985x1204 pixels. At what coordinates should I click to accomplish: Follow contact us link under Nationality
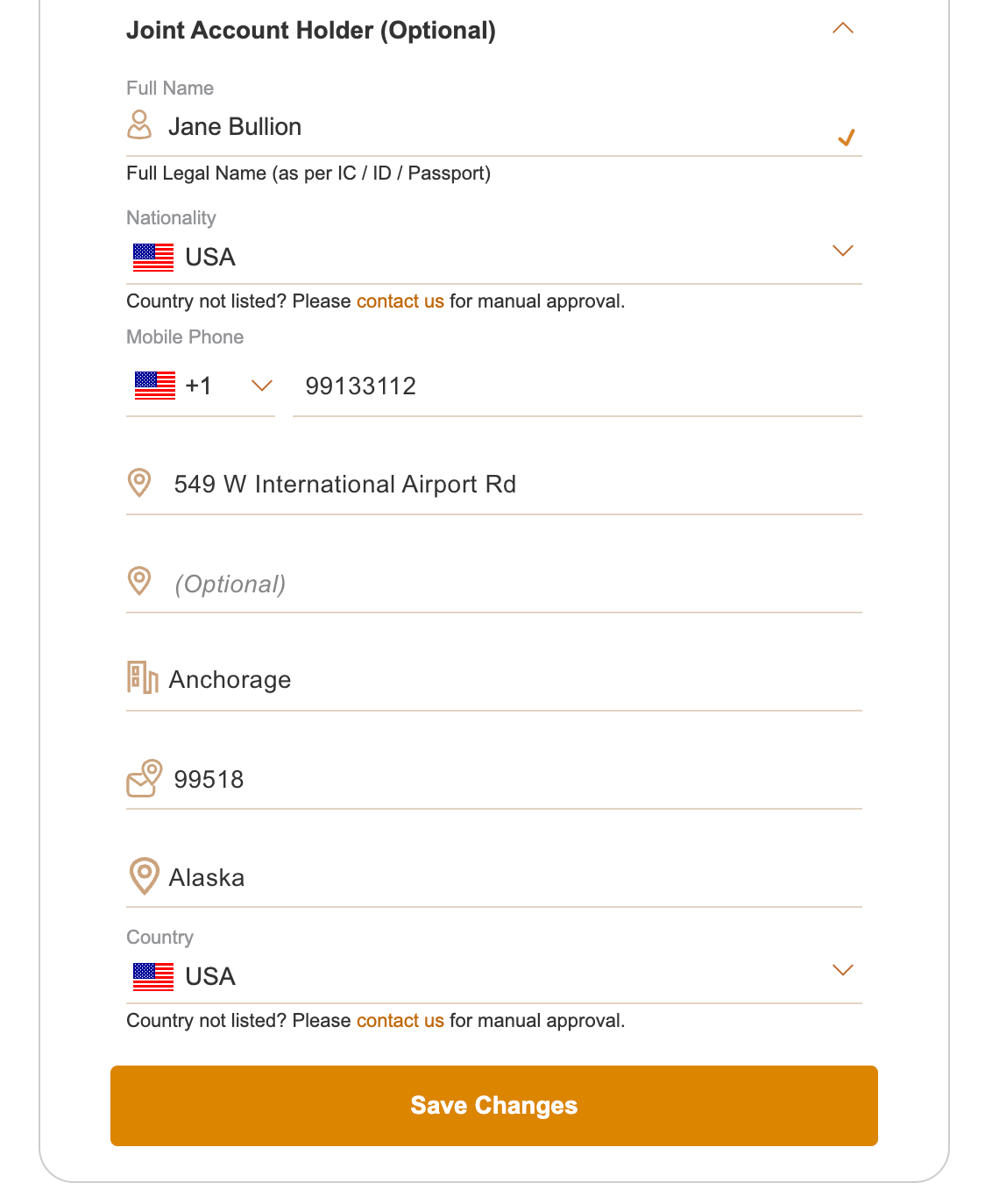(x=400, y=301)
